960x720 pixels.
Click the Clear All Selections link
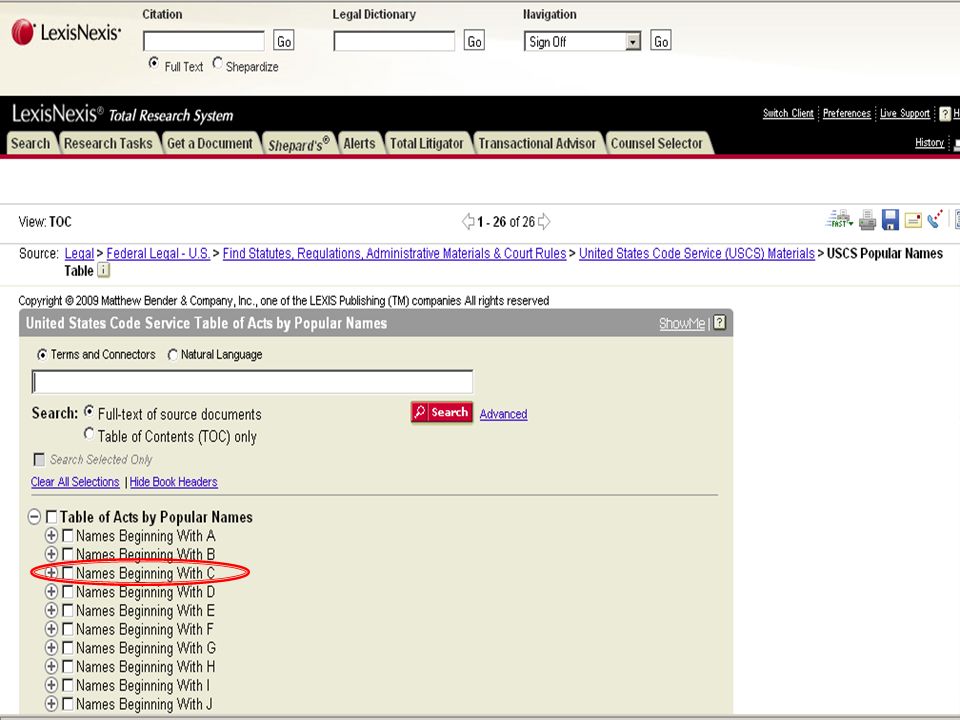point(75,482)
